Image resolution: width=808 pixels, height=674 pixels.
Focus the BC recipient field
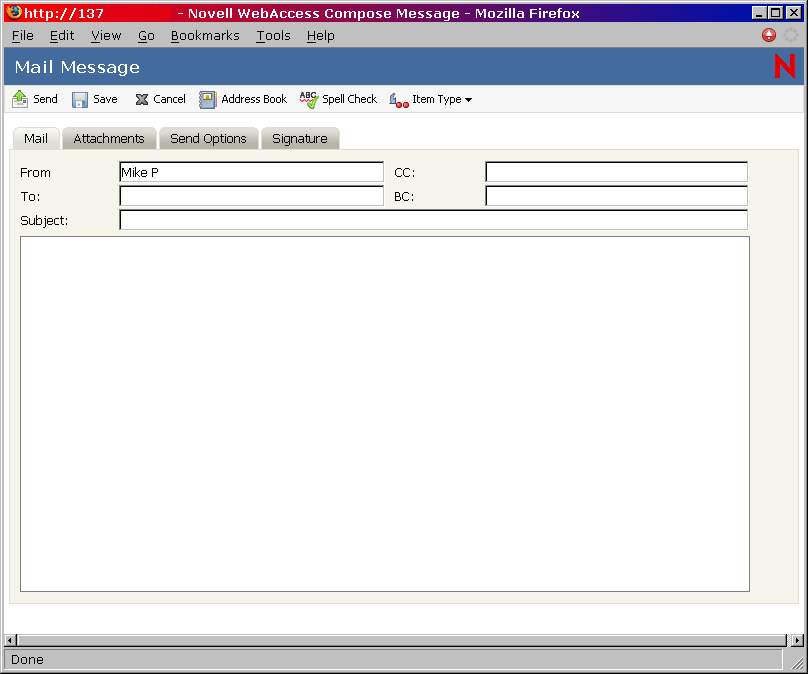[616, 196]
